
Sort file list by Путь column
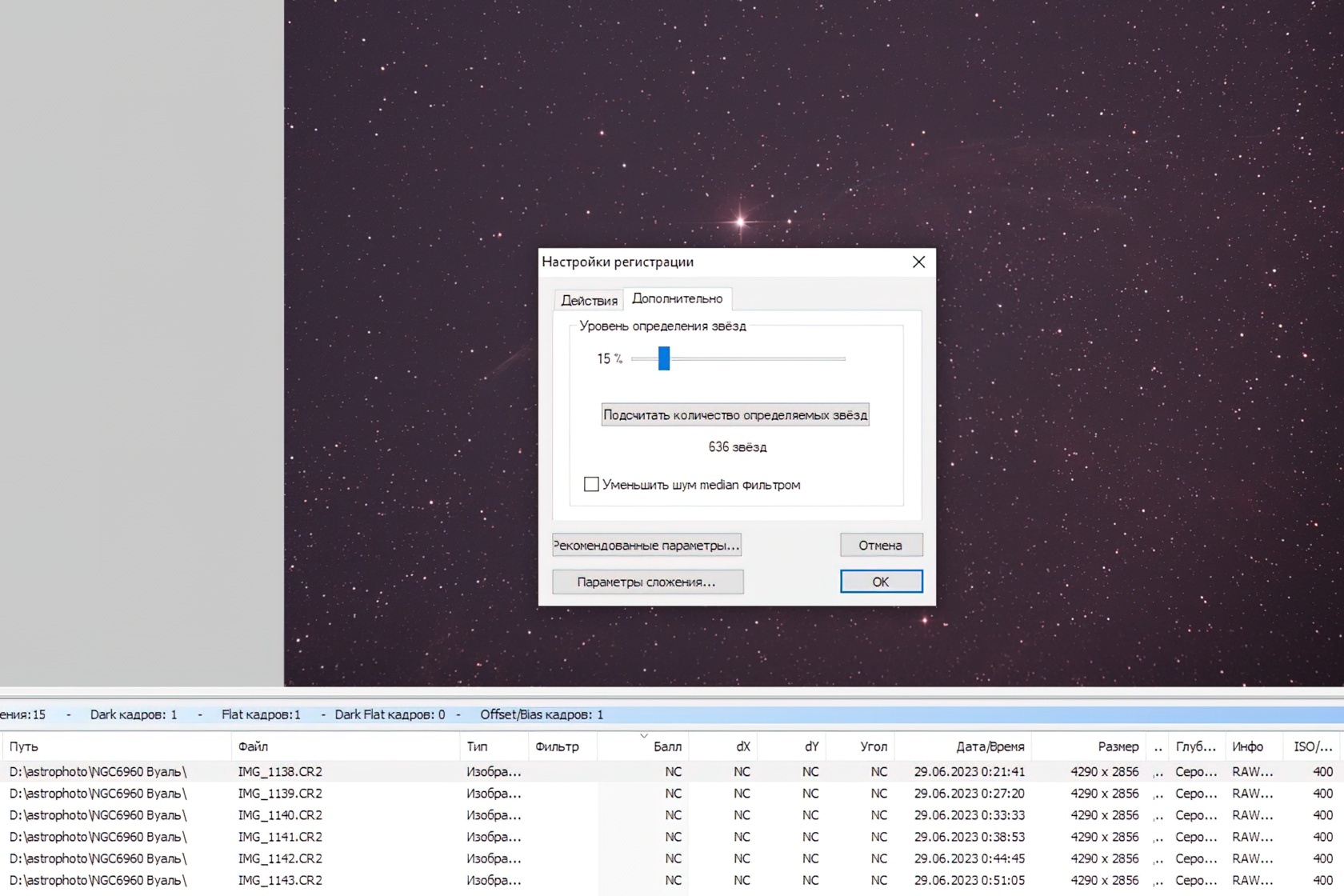pos(116,746)
